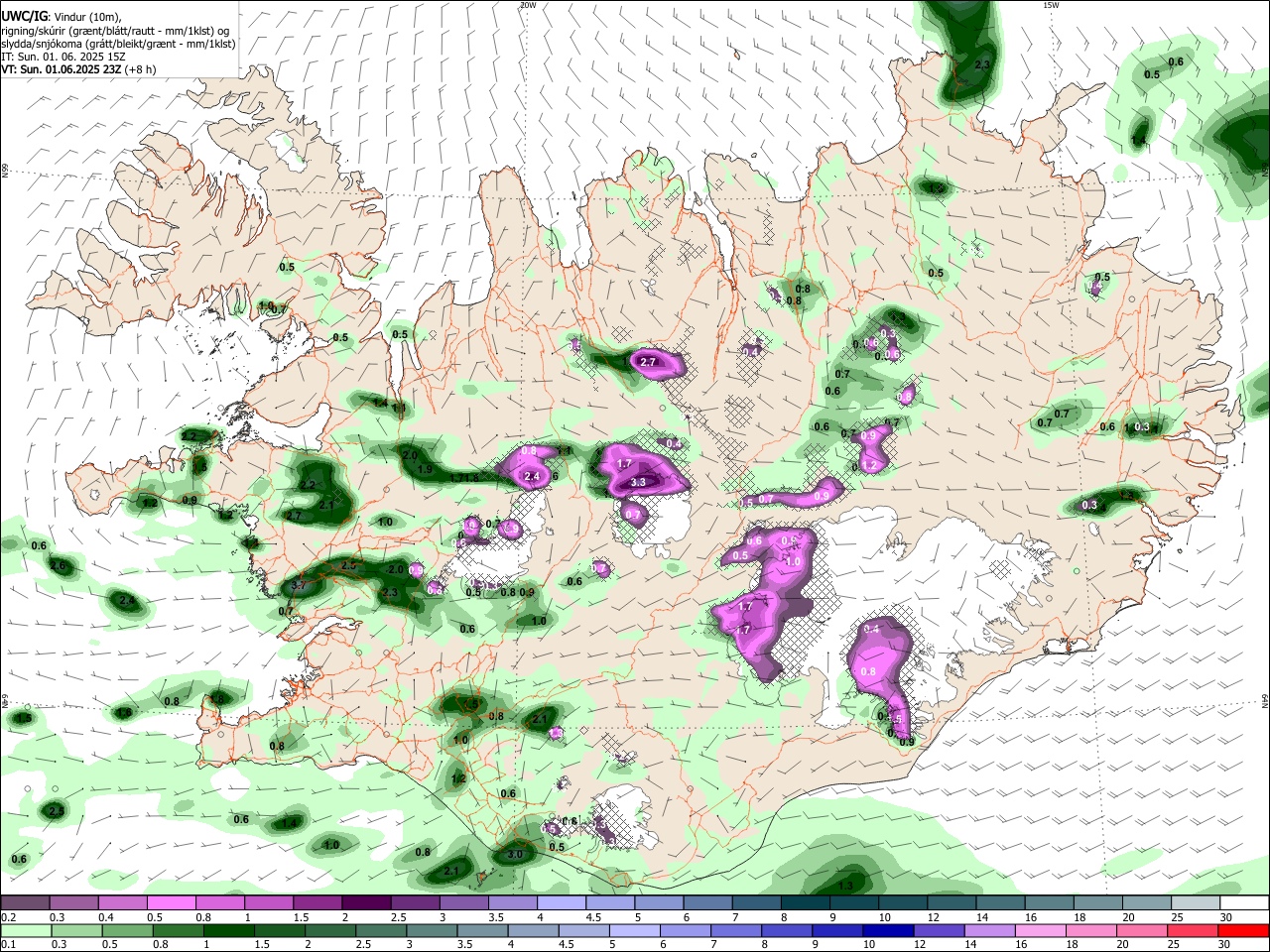Click the '1.9' rainfall value on the map
The height and width of the screenshot is (952, 1270).
425,469
